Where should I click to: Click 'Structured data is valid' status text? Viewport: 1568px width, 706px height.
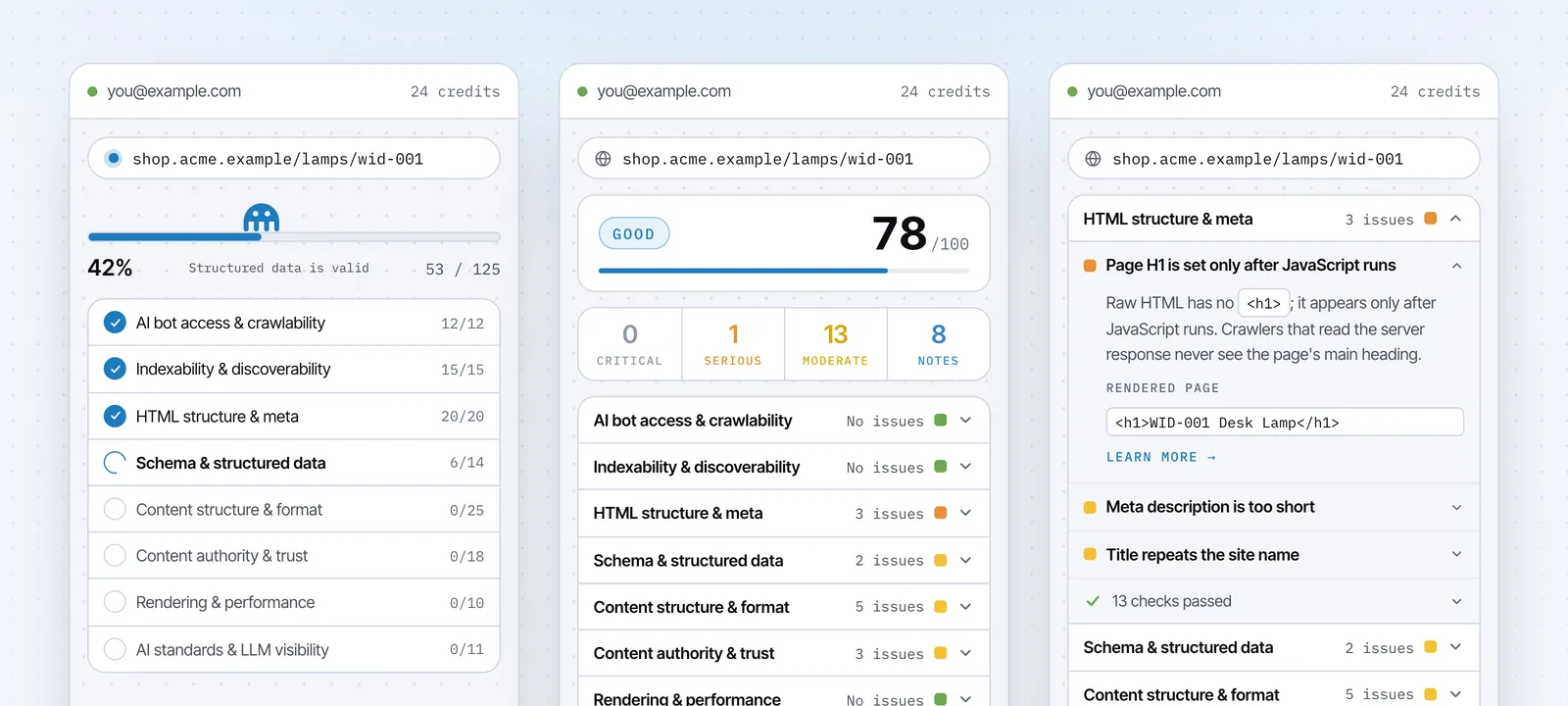pos(279,268)
